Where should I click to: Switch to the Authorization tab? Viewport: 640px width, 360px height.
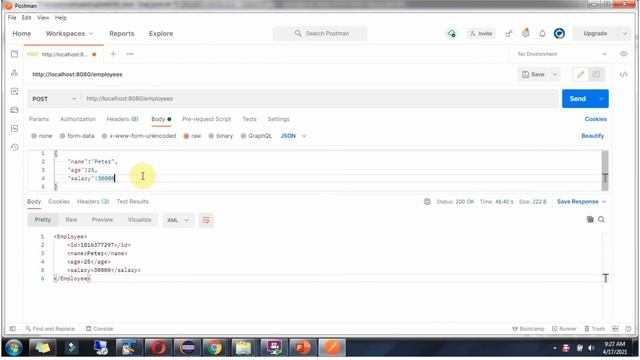click(x=78, y=119)
